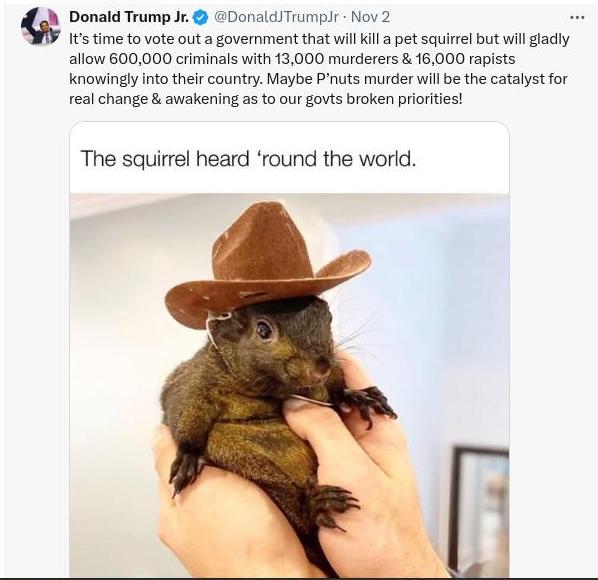Click the blue verified checkmark badge
The height and width of the screenshot is (580, 598).
click(201, 18)
